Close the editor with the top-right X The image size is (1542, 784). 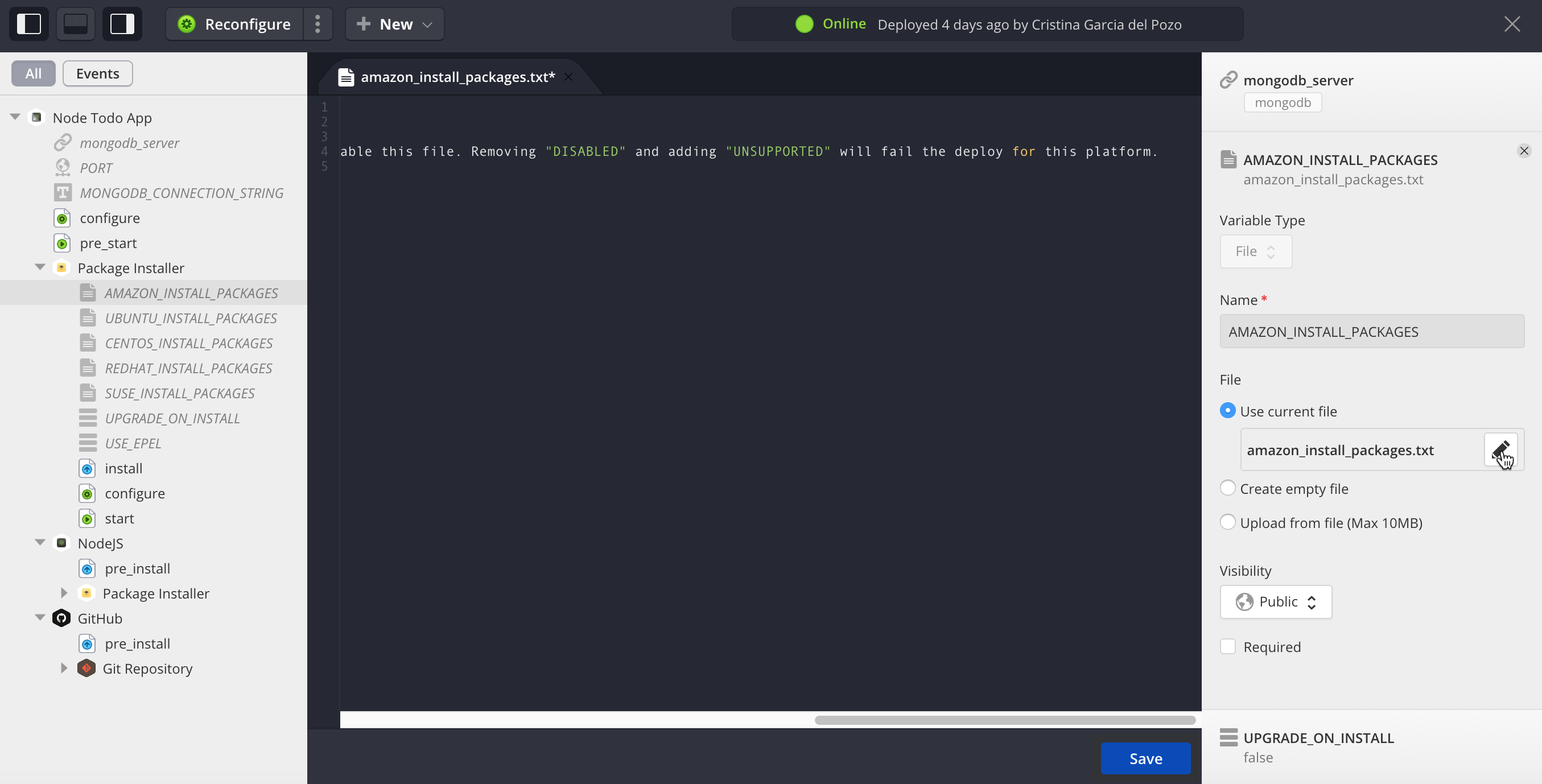click(x=1512, y=24)
